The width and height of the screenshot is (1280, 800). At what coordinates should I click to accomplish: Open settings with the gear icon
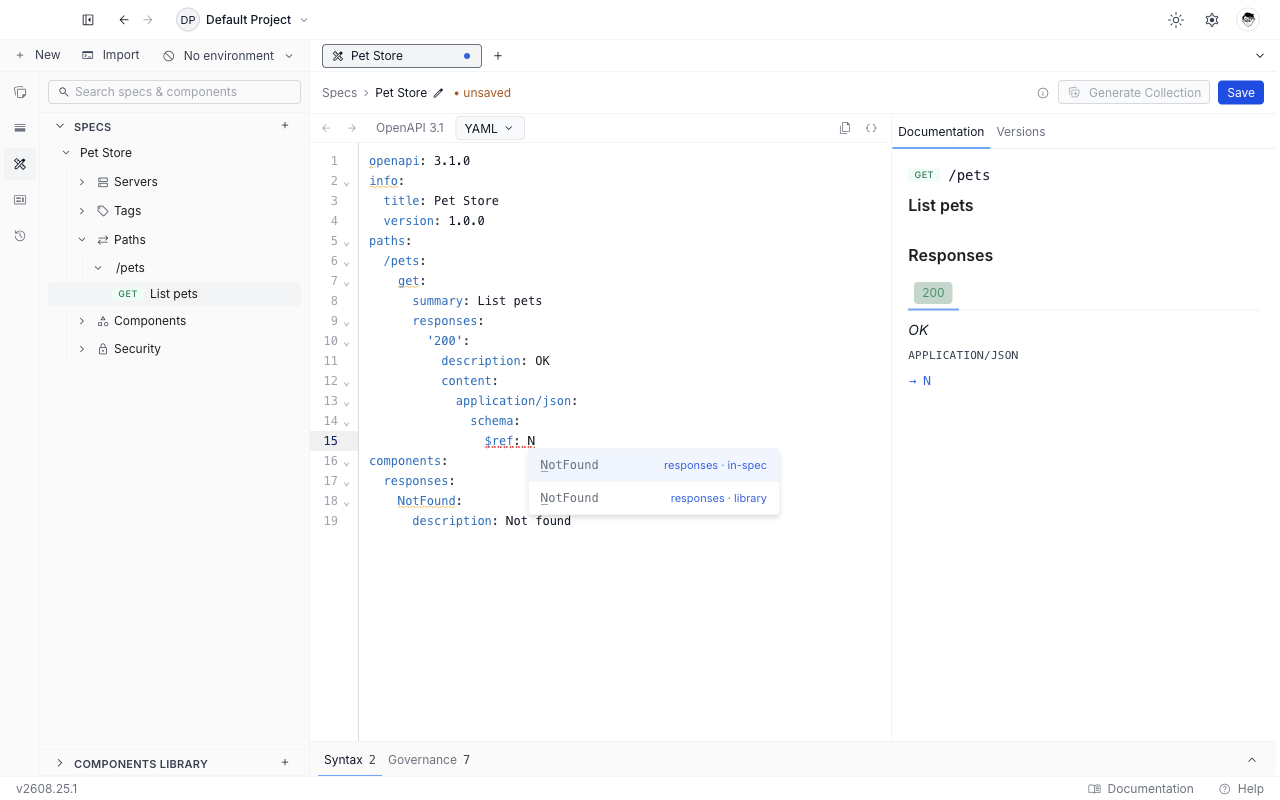1212,20
